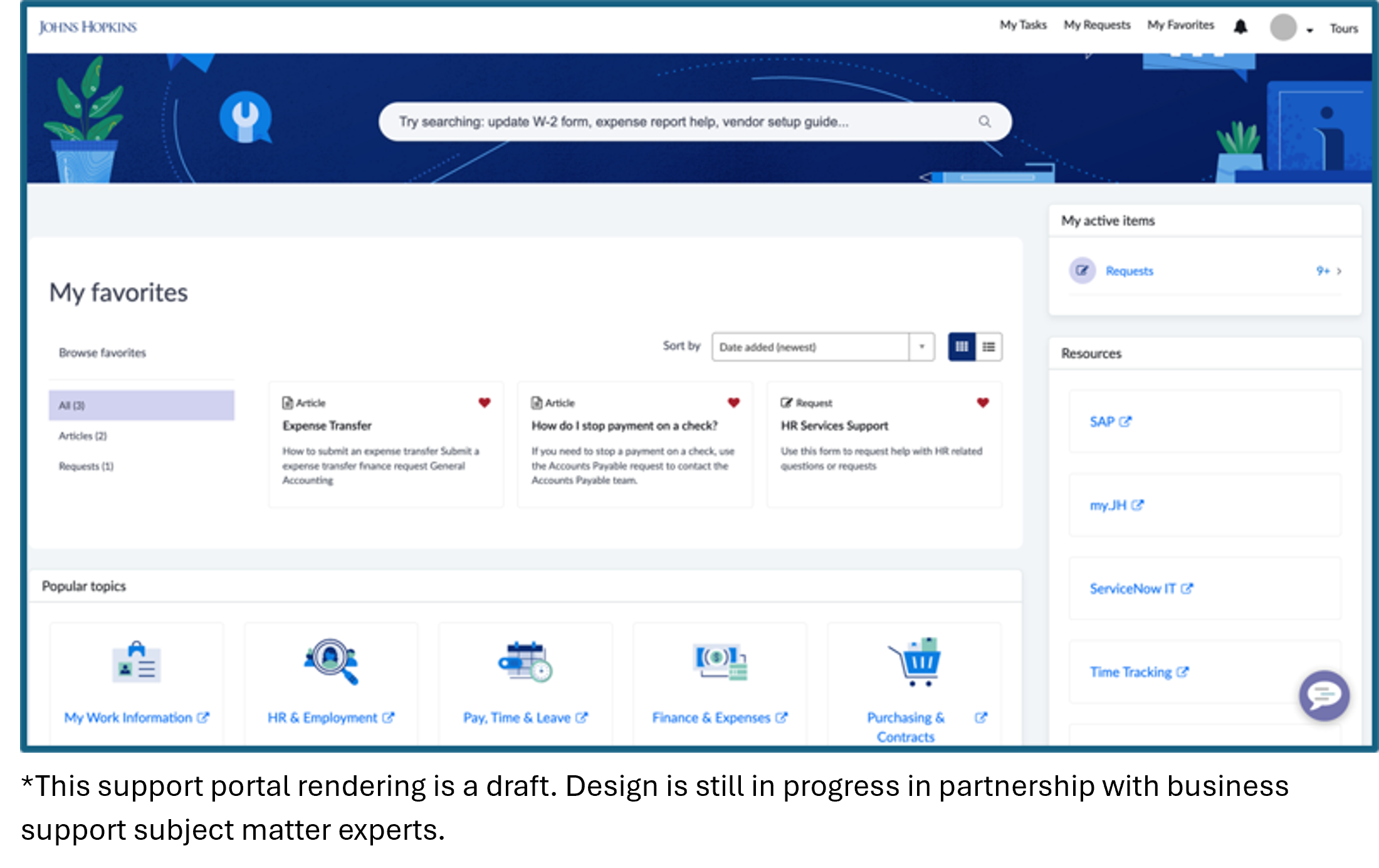Expand the user profile dropdown arrow
Viewport: 1379px width, 868px height.
click(x=1309, y=29)
